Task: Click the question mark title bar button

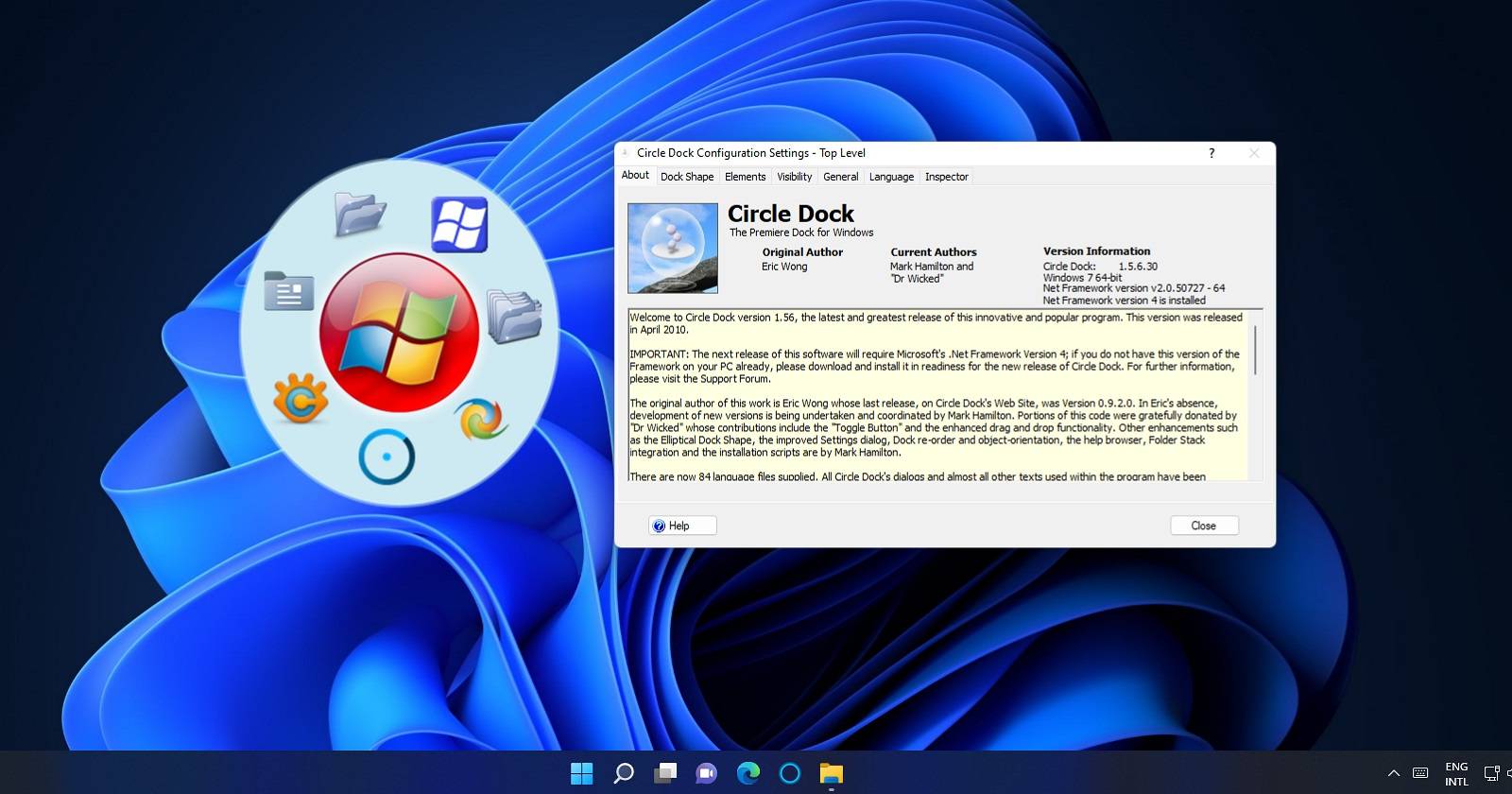Action: [x=1211, y=153]
